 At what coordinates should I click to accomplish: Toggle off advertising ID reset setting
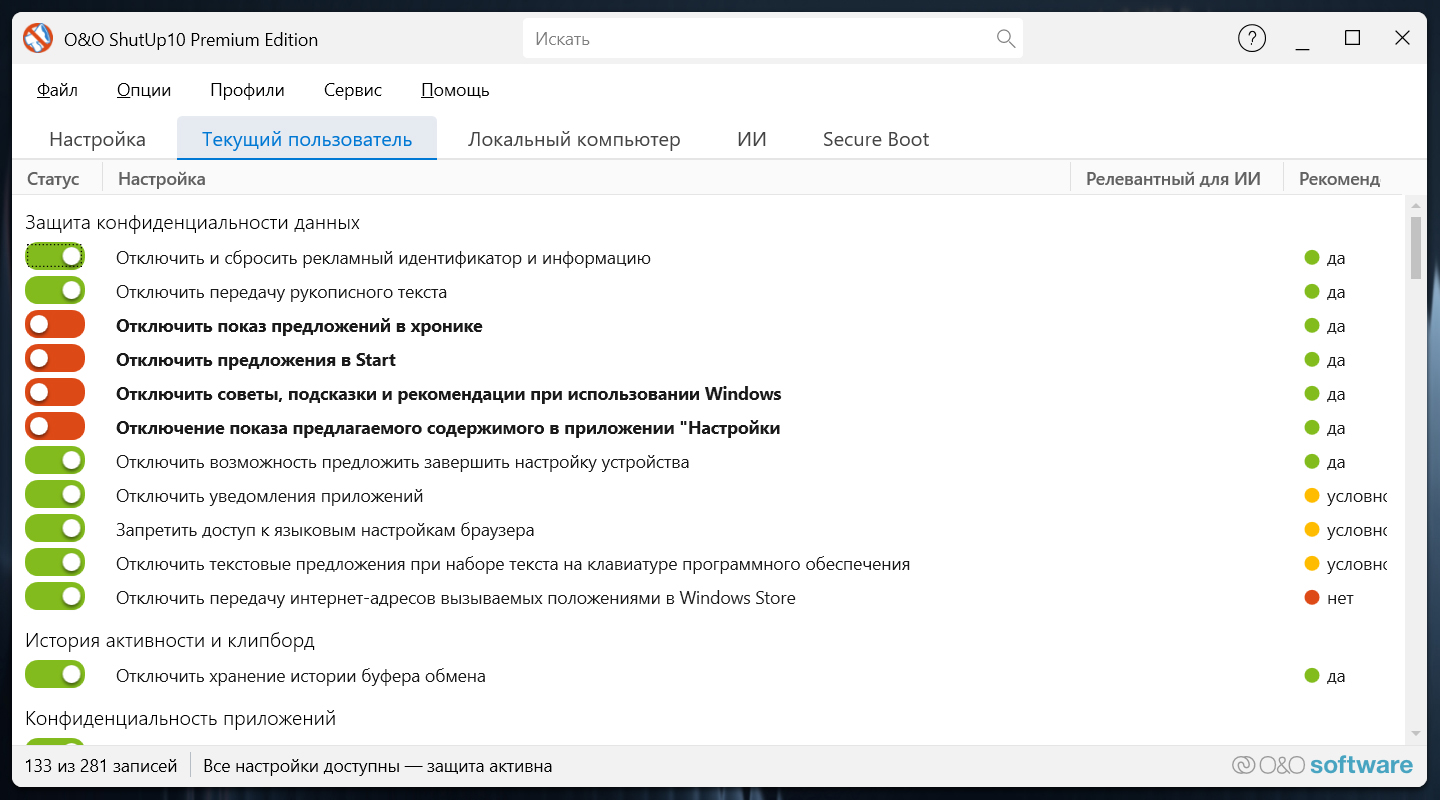coord(55,257)
